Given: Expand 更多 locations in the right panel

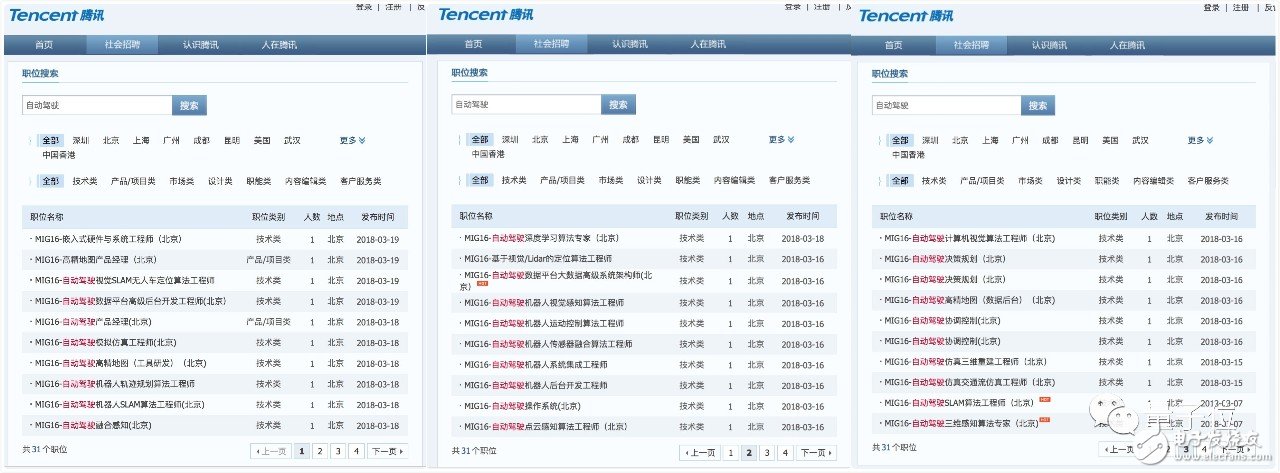Looking at the screenshot, I should point(1202,141).
